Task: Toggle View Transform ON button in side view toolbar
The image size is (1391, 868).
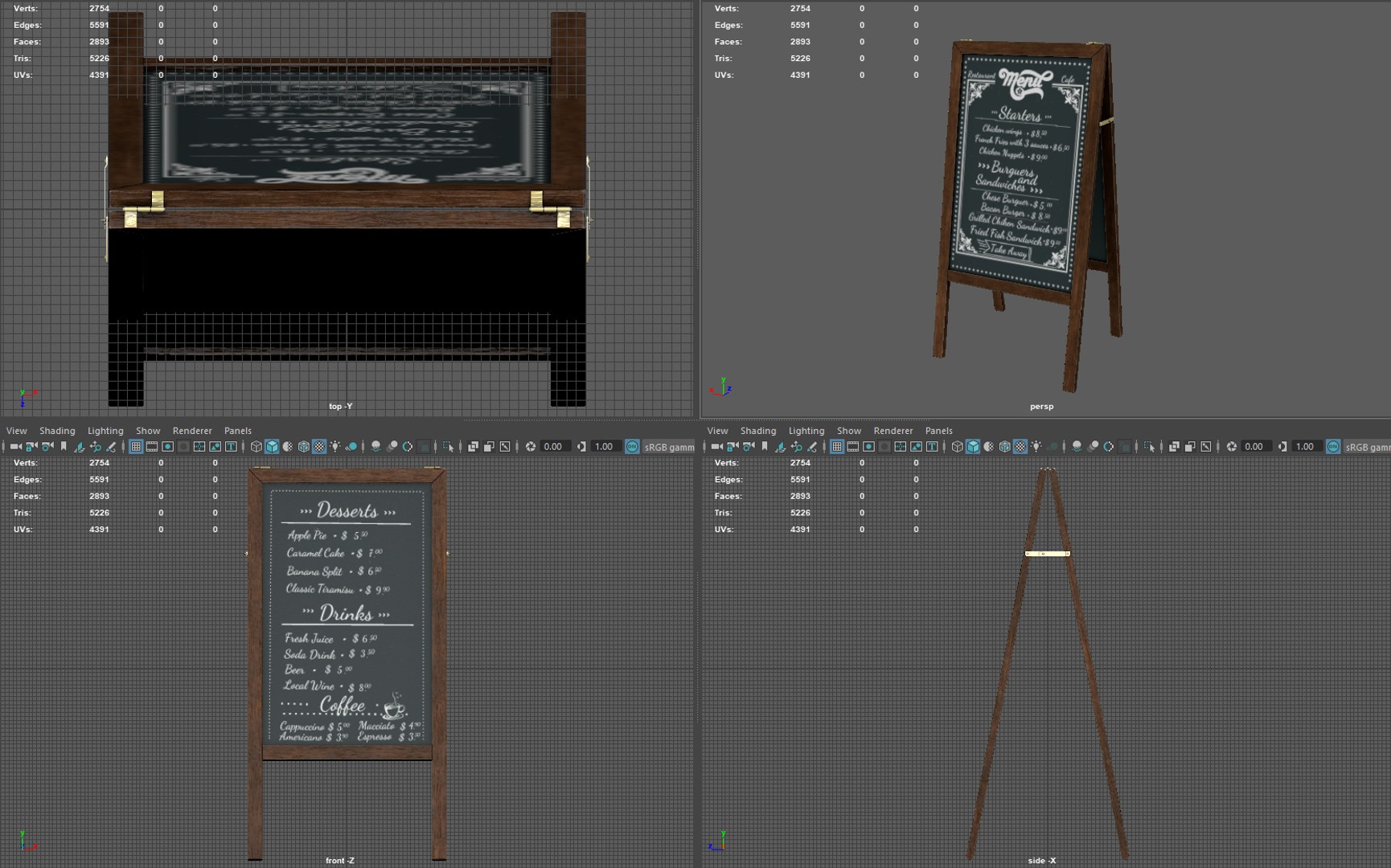Action: (x=1333, y=447)
